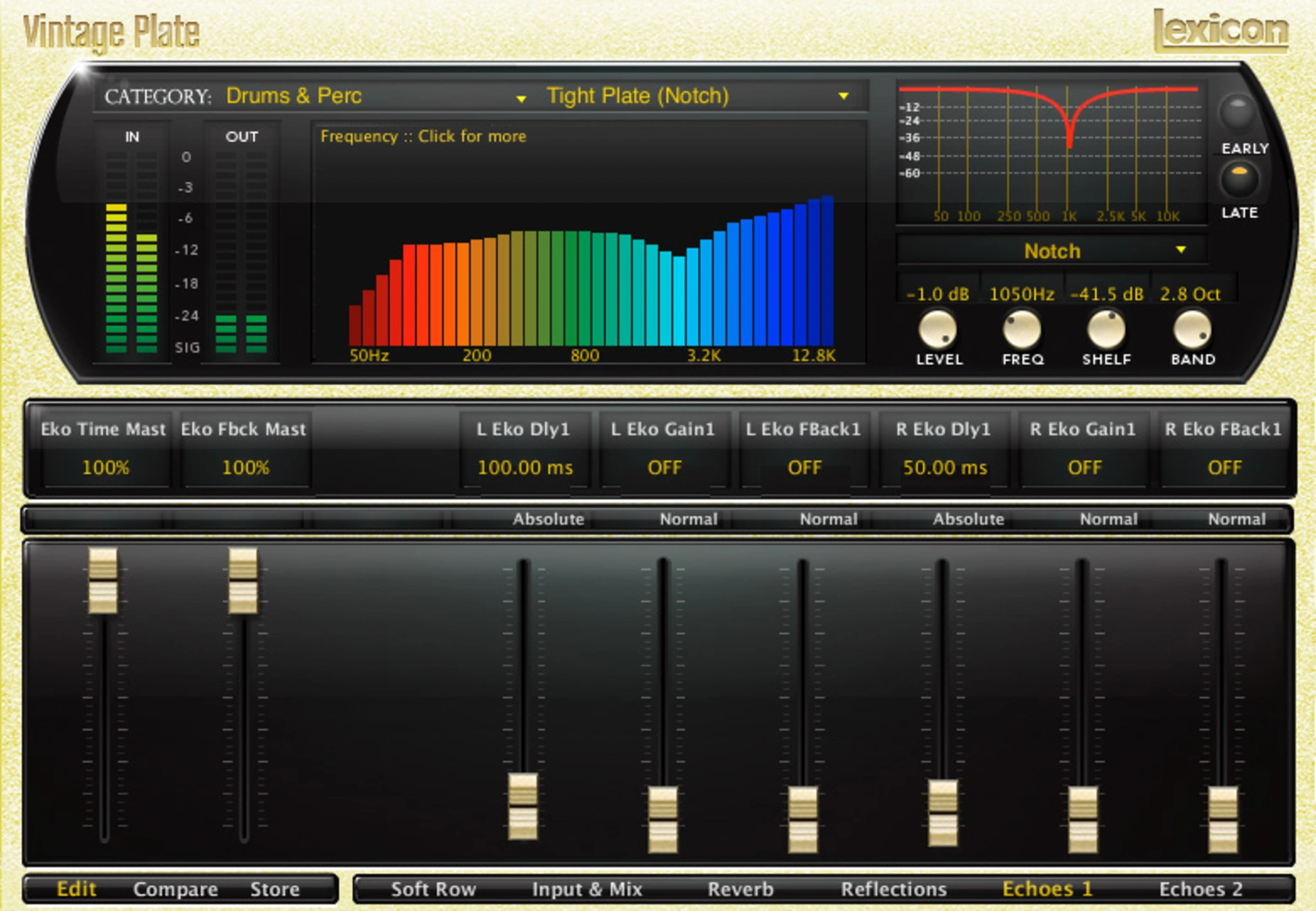The height and width of the screenshot is (911, 1316).
Task: Click the FREQ knob
Action: click(x=1022, y=329)
